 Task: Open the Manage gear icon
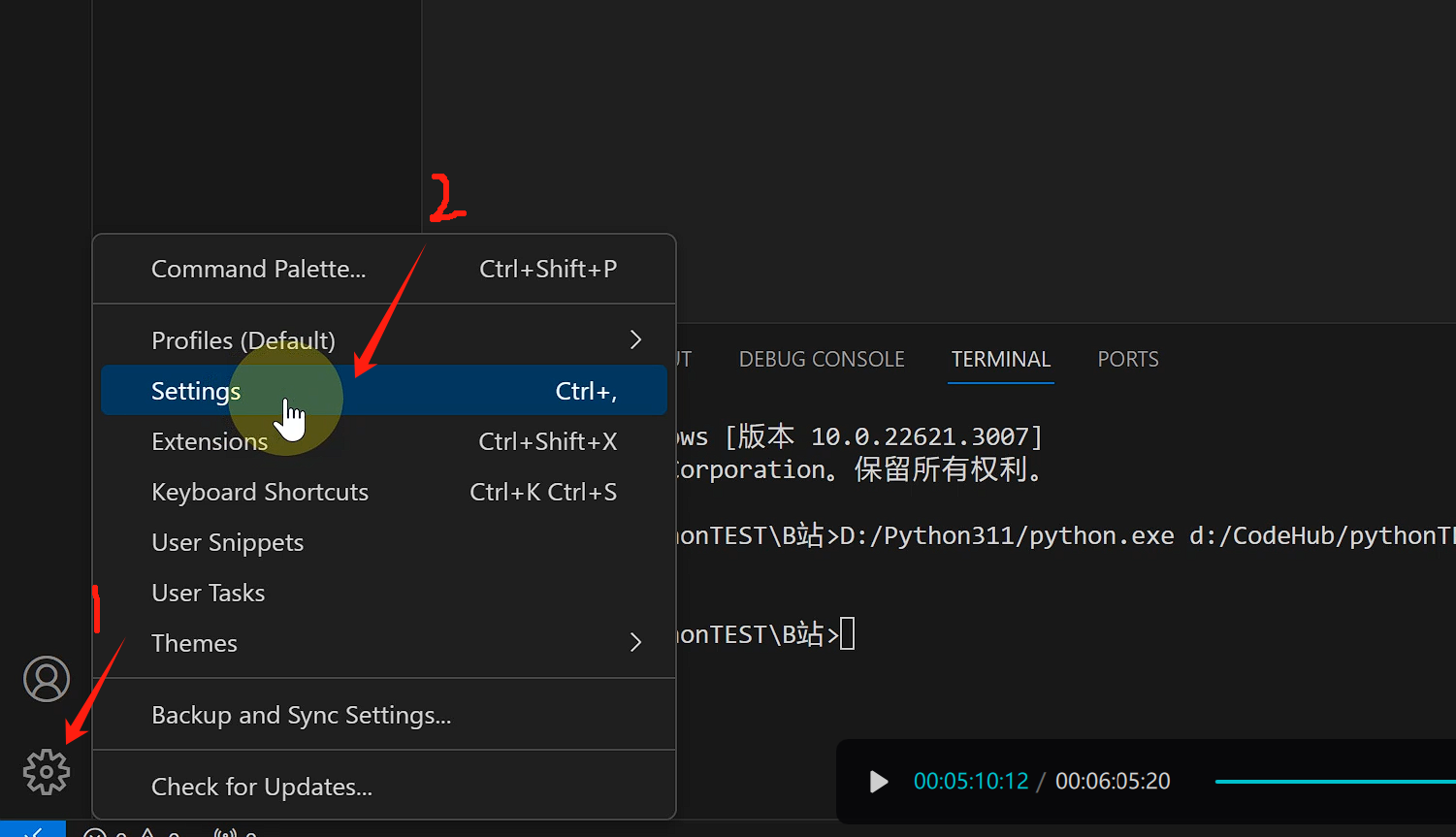(x=47, y=772)
